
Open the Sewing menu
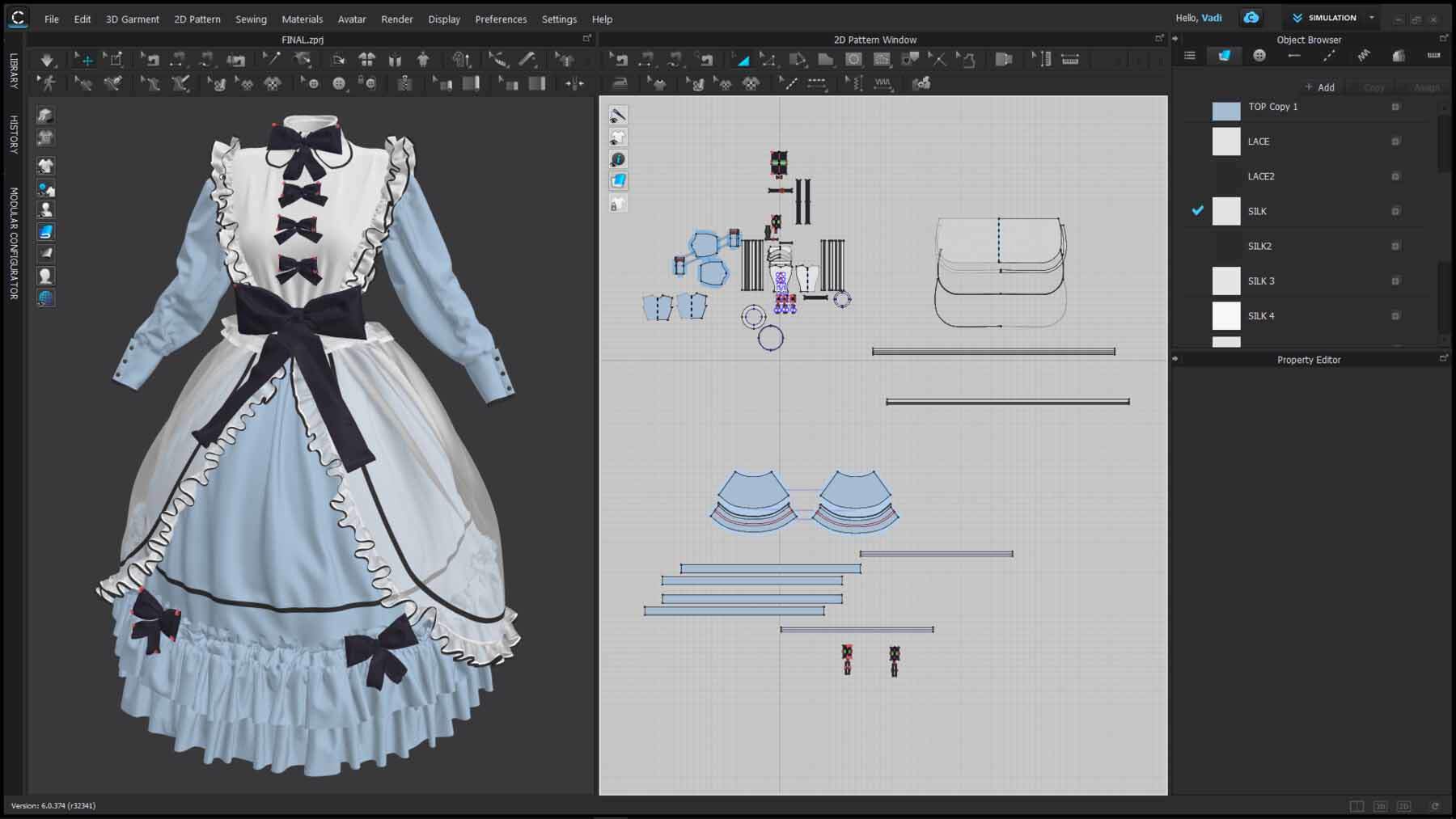coord(251,19)
